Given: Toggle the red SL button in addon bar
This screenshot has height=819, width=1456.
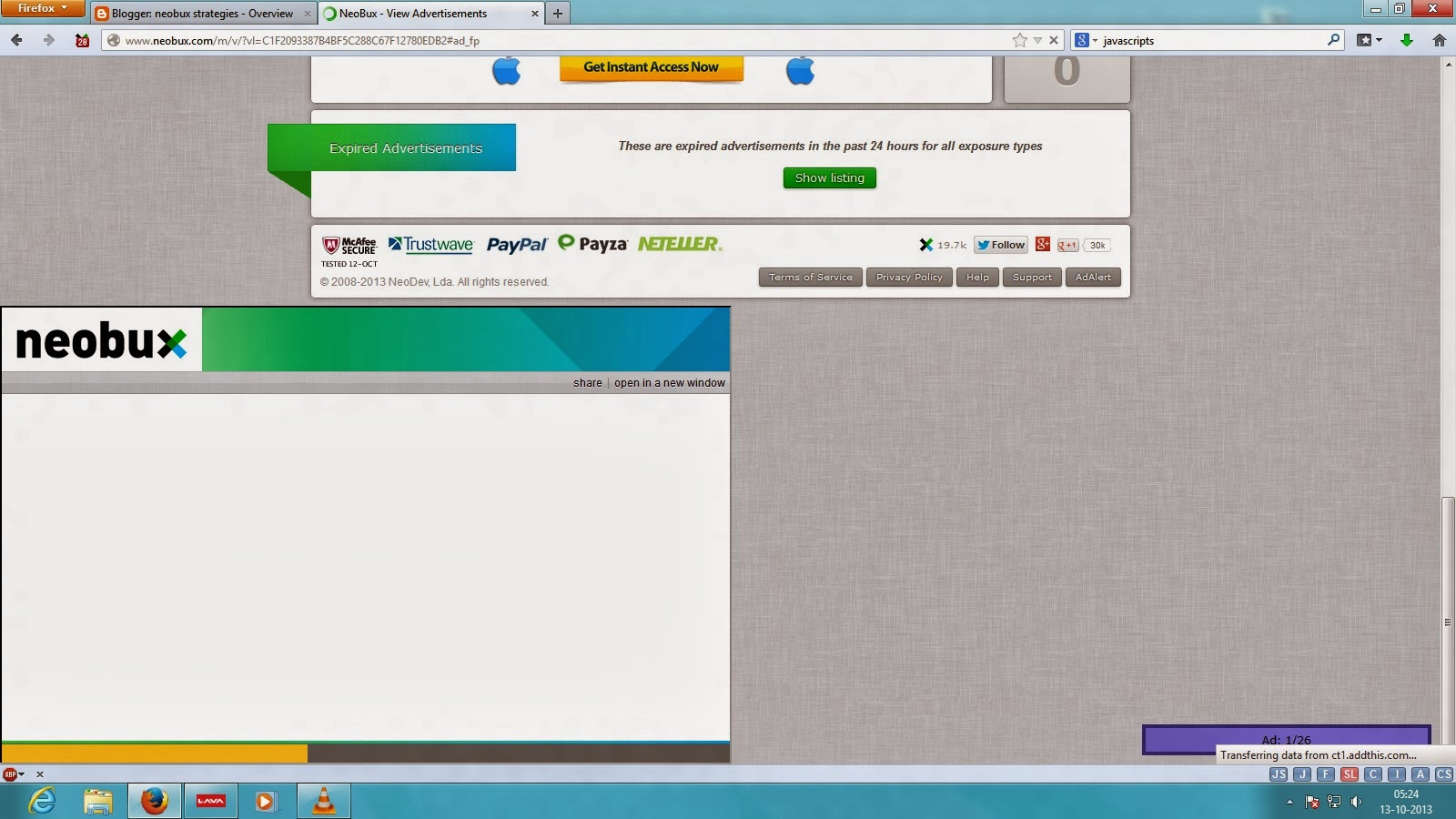Looking at the screenshot, I should click(1350, 774).
